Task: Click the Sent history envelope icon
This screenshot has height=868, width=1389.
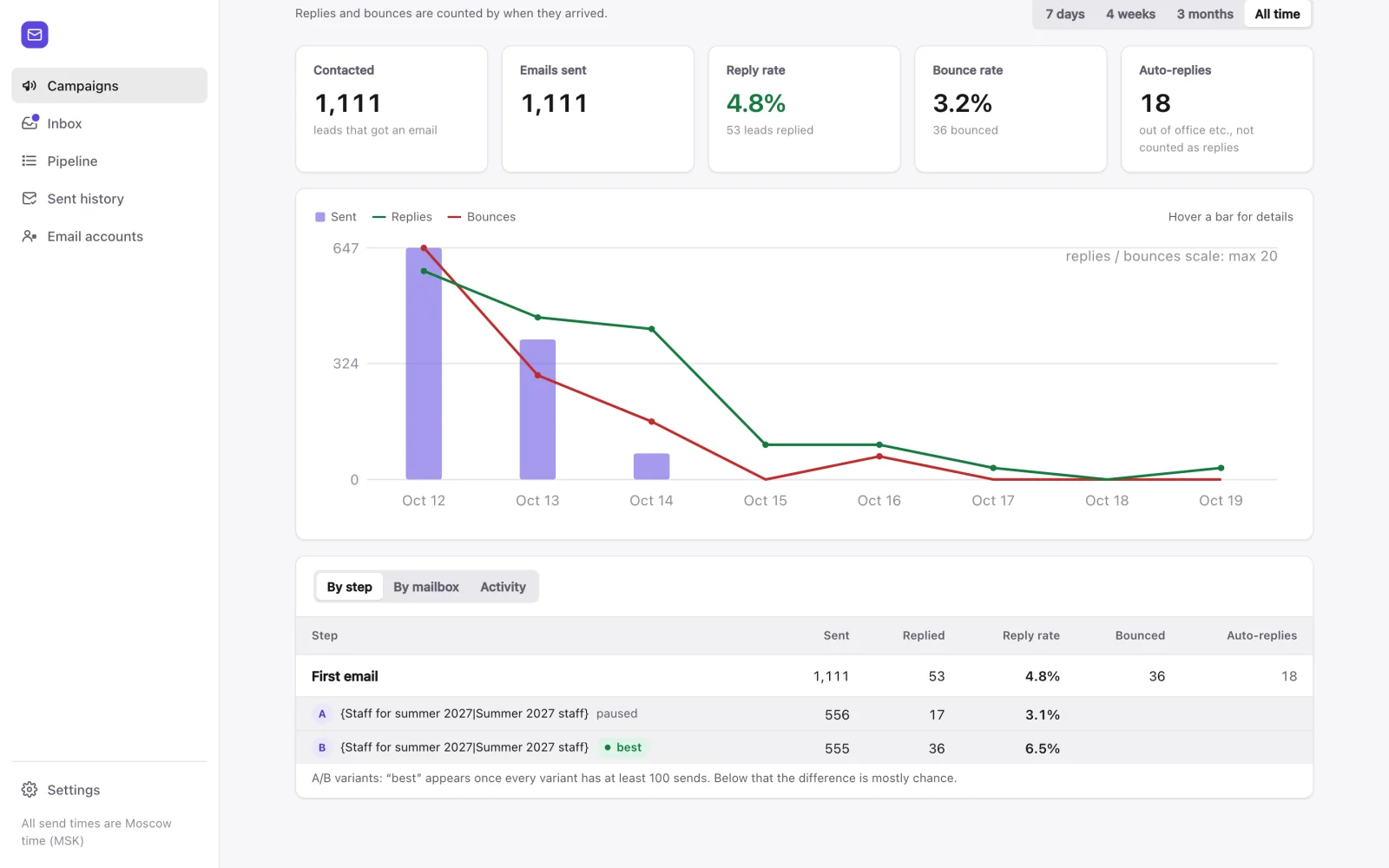Action: coord(30,199)
